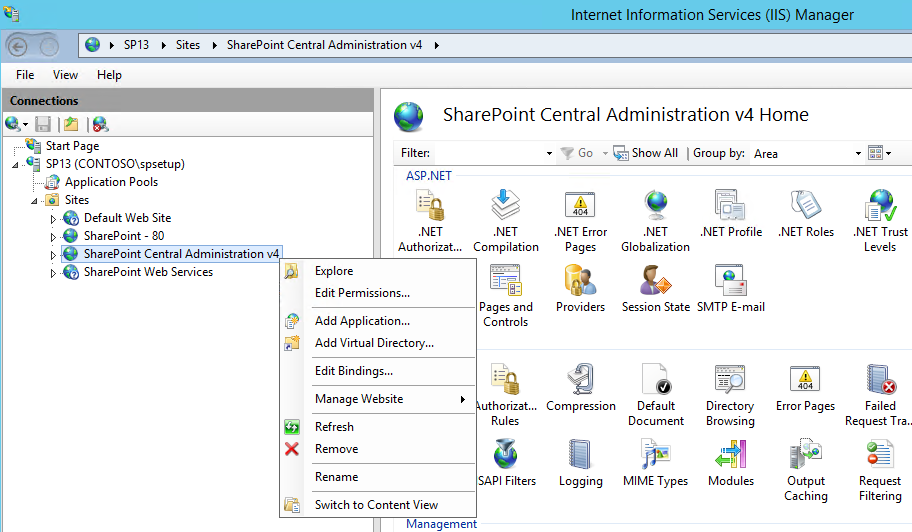Select Start Page in the tree
Viewport: 912px width, 532px height.
(x=72, y=146)
